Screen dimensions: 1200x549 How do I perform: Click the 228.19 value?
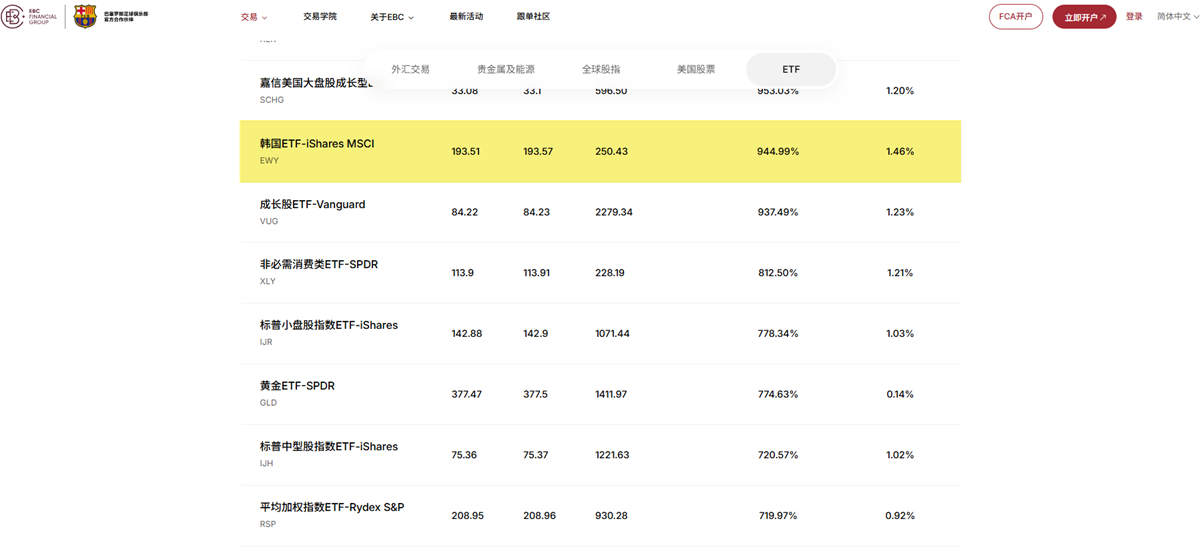610,273
